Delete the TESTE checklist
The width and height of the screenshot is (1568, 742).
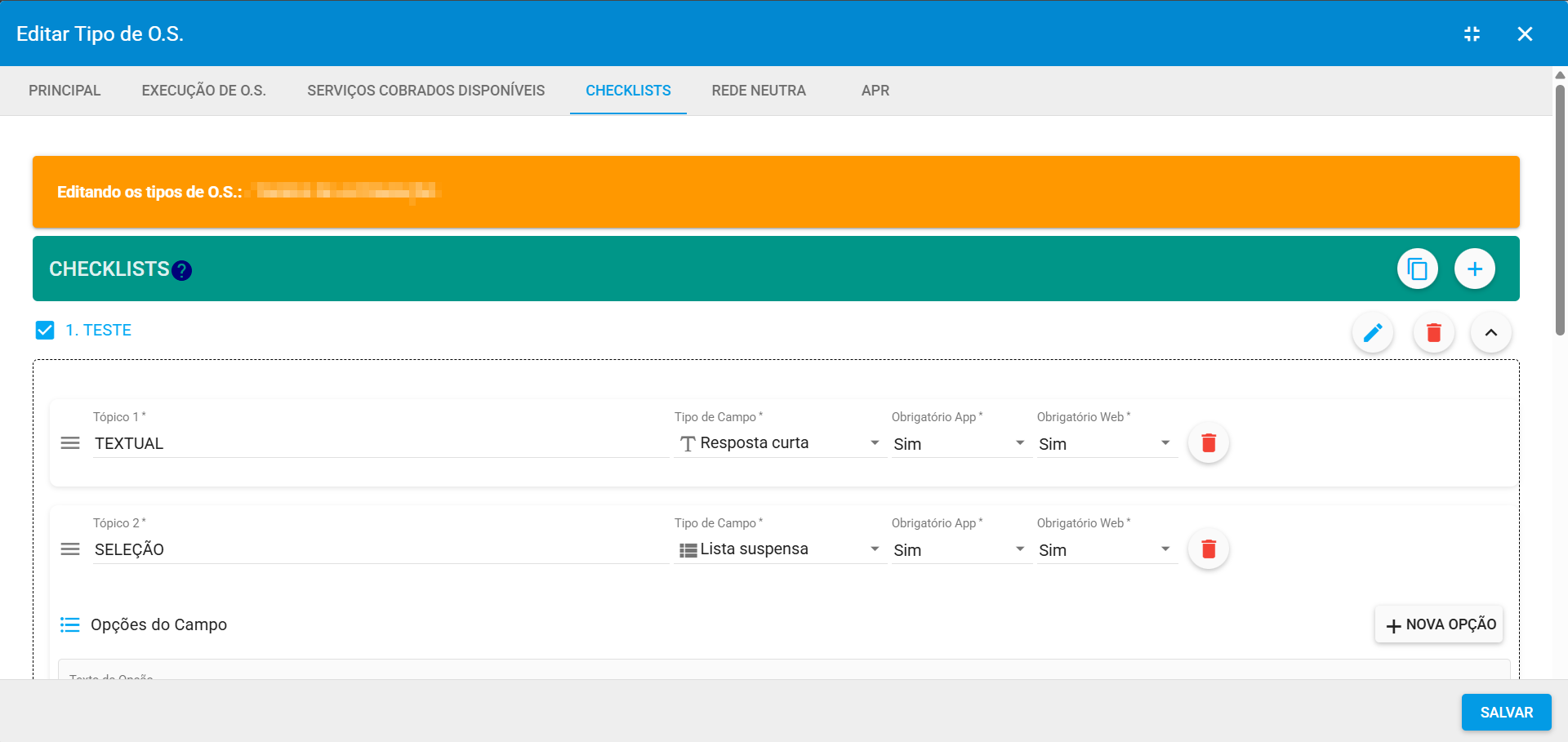[x=1433, y=333]
